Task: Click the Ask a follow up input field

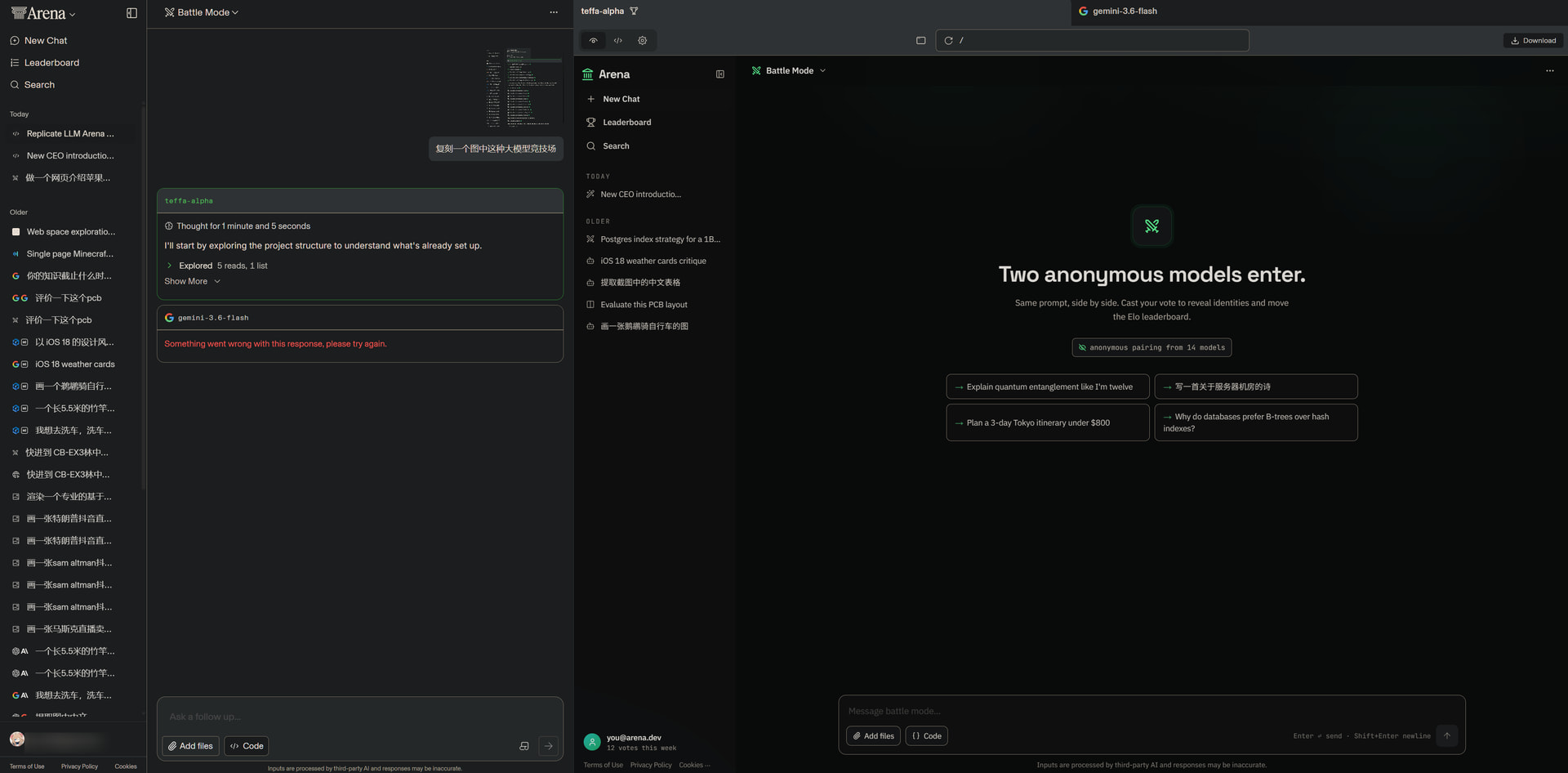Action: click(x=359, y=717)
